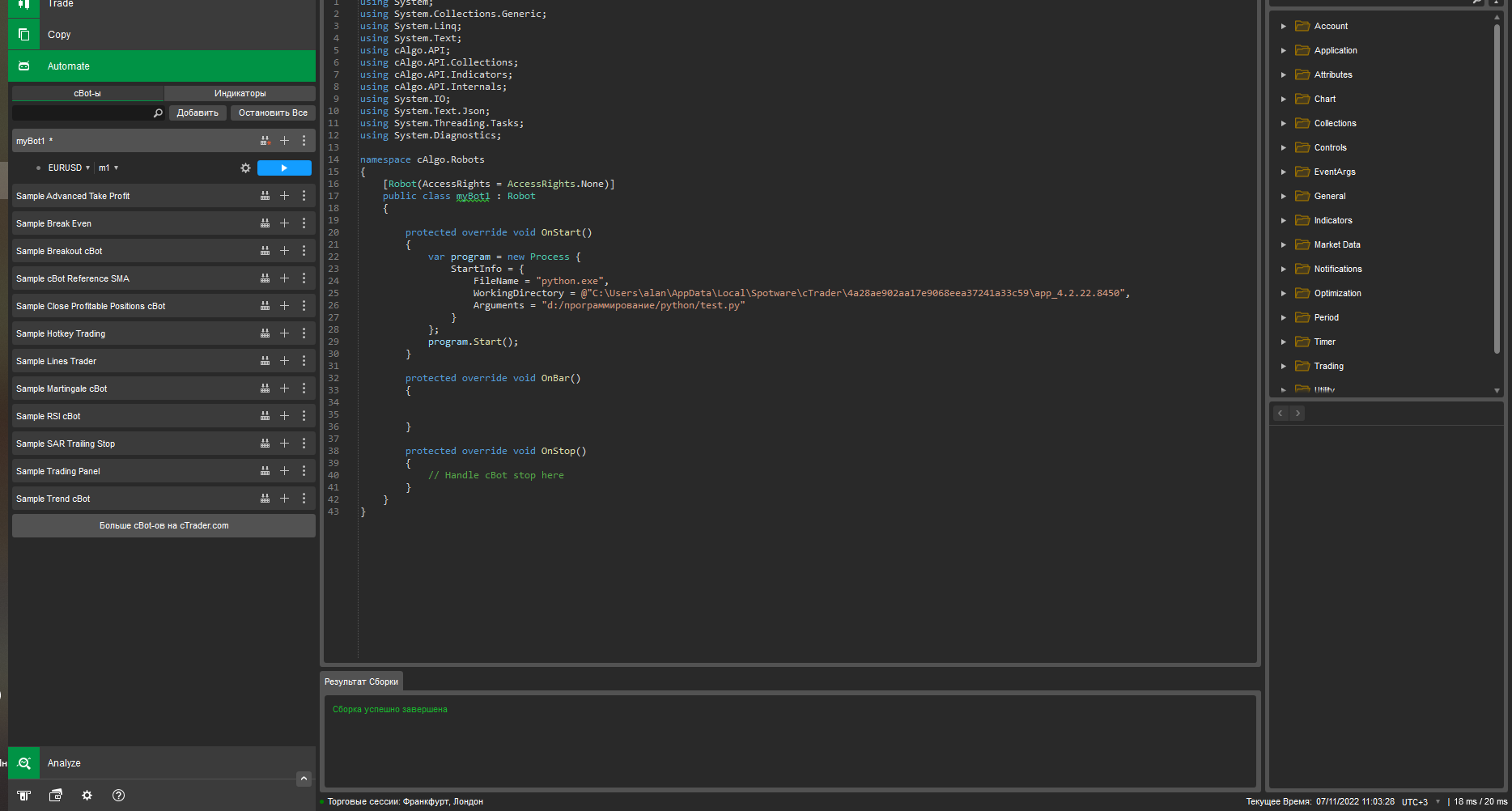Screen dimensions: 1512x811
Task: Click the bottom-left layout icon
Action: click(23, 796)
